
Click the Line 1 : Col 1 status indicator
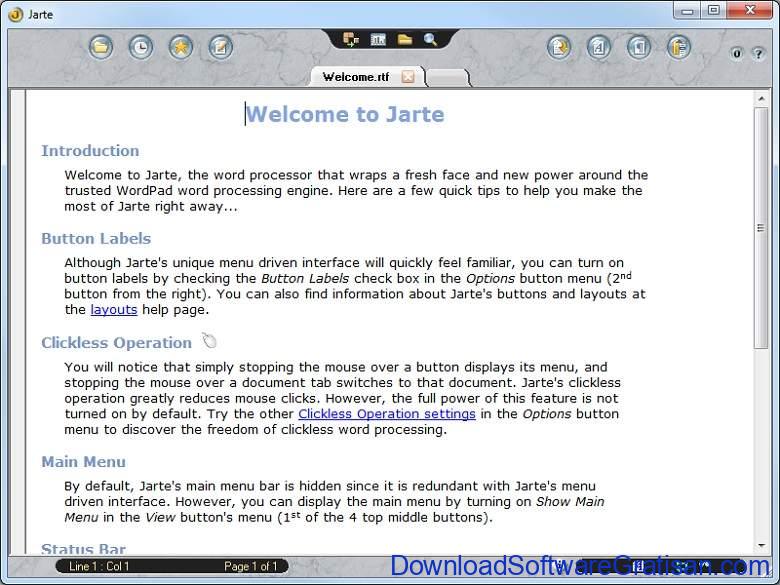click(99, 566)
